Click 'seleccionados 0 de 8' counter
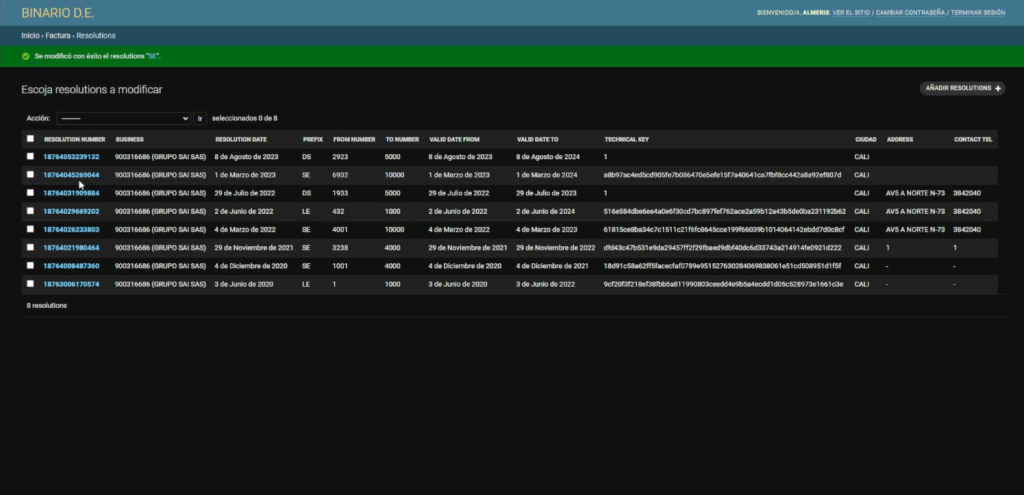This screenshot has width=1024, height=495. (245, 118)
